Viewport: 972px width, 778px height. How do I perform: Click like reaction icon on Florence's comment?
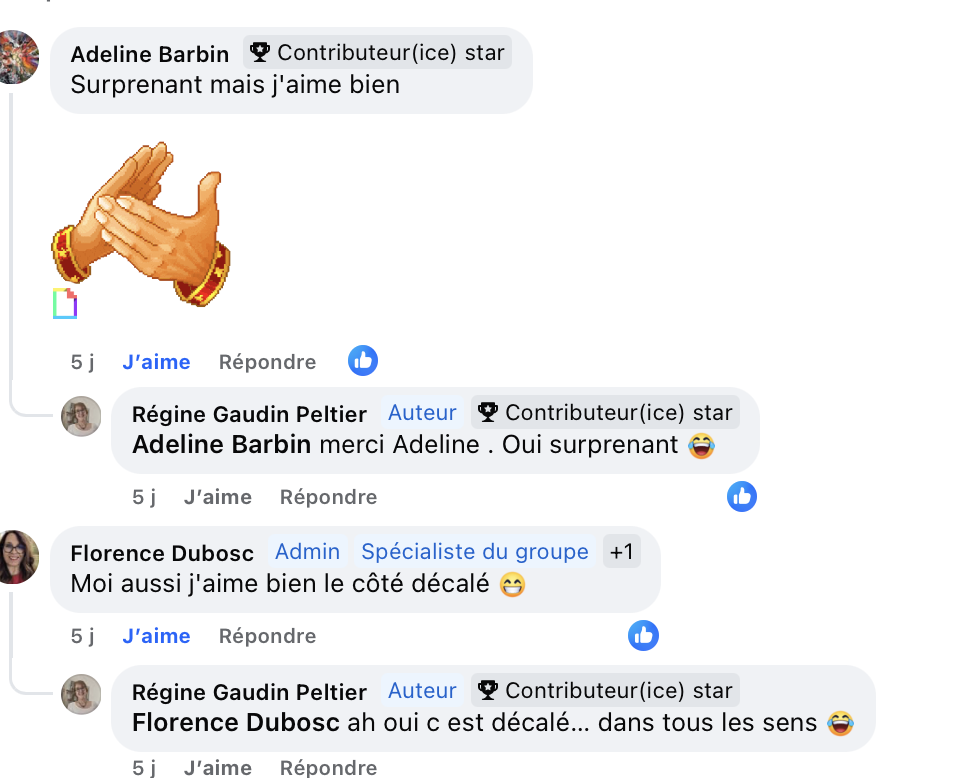coord(643,635)
